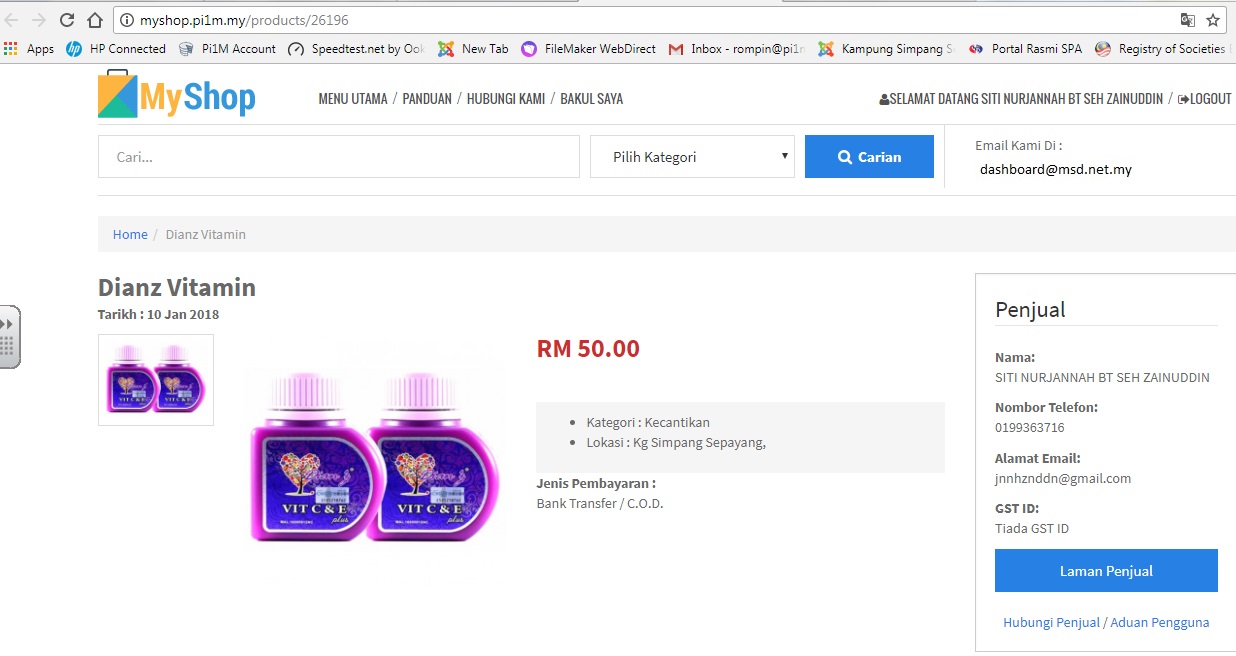Click the browser home icon

95,20
